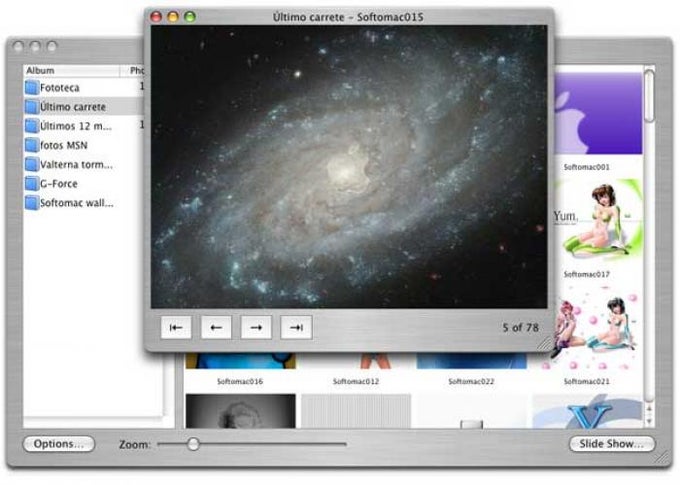
Task: Click the Softomac022 caption
Action: [x=471, y=381]
